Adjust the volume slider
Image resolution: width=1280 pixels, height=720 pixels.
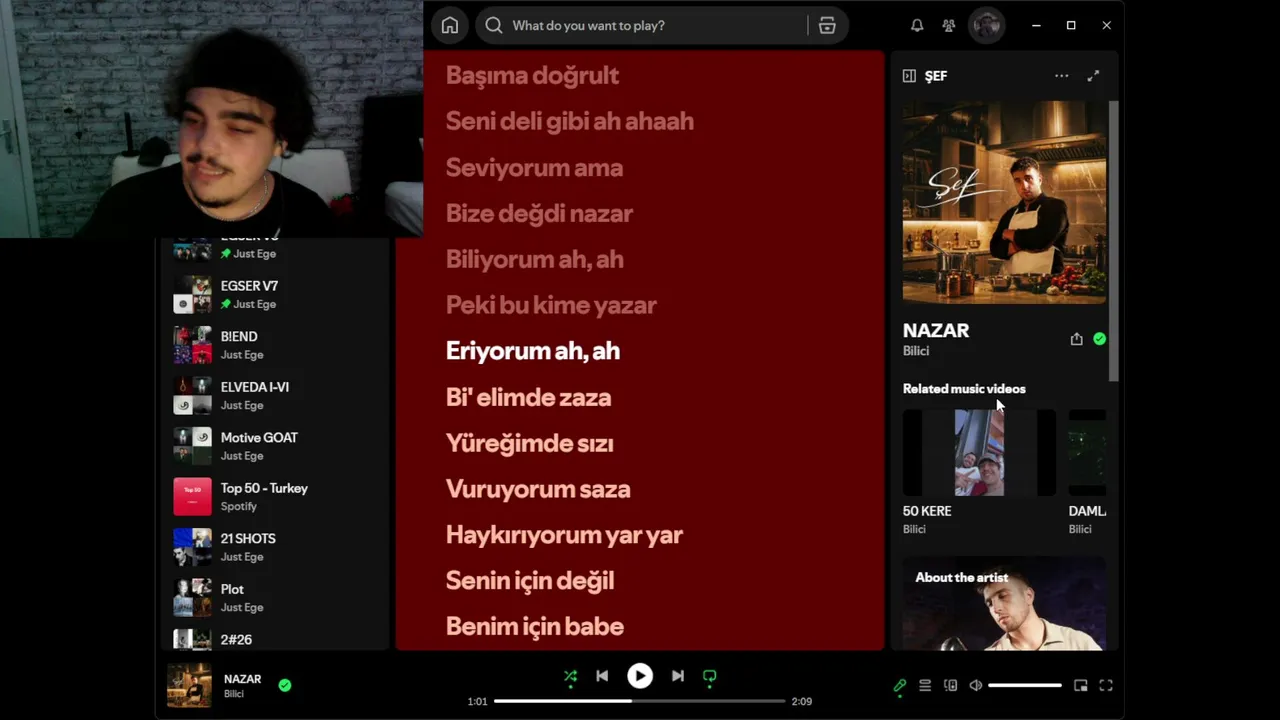(x=1025, y=686)
